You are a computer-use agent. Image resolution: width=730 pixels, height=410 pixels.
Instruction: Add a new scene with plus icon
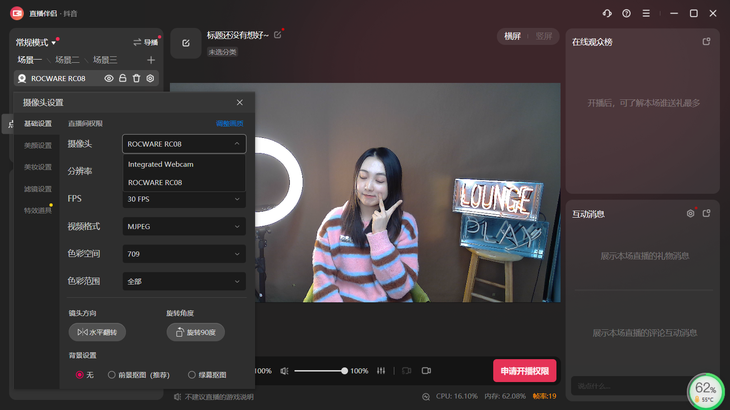click(151, 60)
